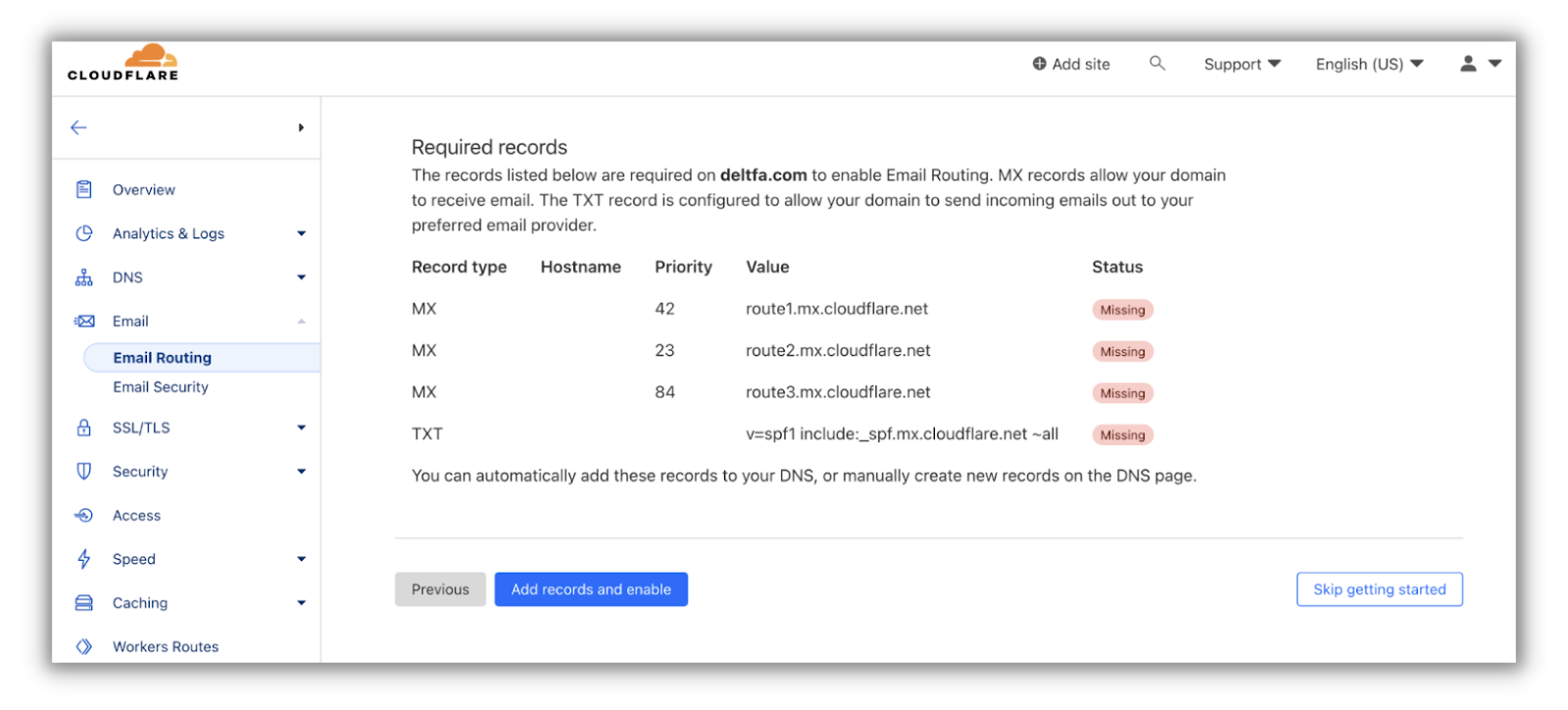Viewport: 1568px width, 710px height.
Task: Click the Speed lightning bolt icon
Action: [84, 559]
